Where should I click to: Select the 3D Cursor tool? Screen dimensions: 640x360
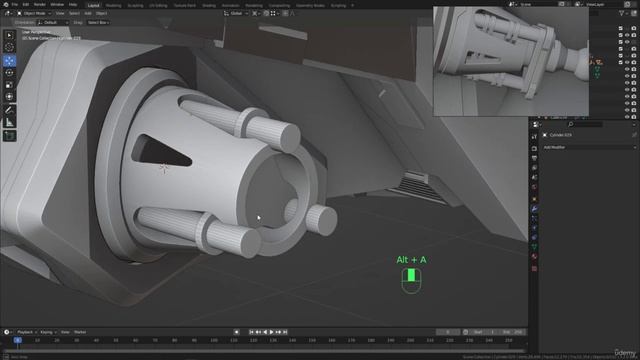tap(9, 47)
